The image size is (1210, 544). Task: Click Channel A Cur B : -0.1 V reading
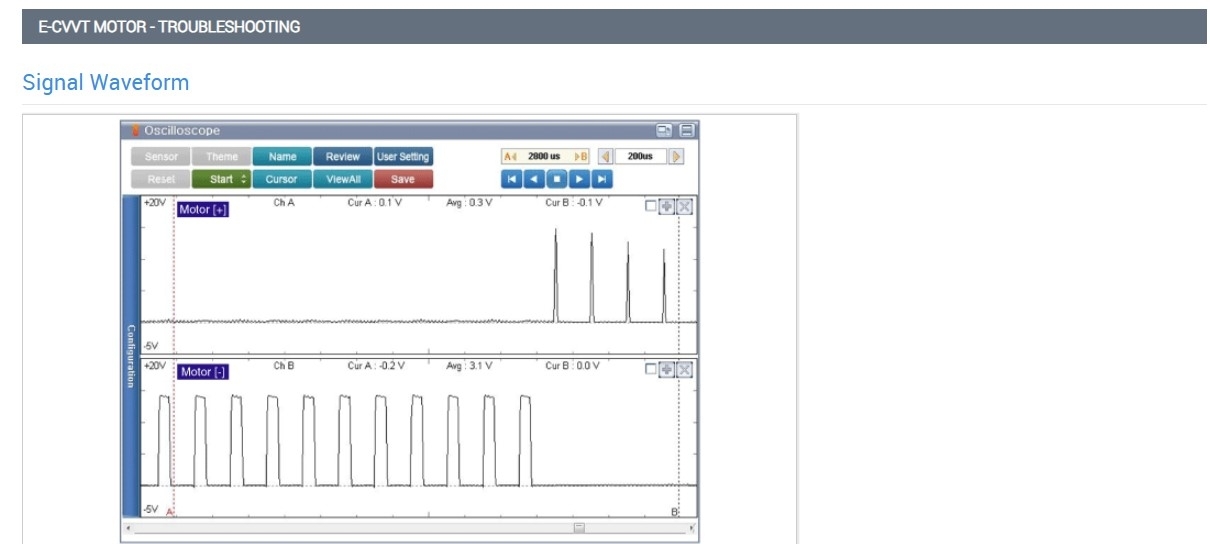point(574,202)
